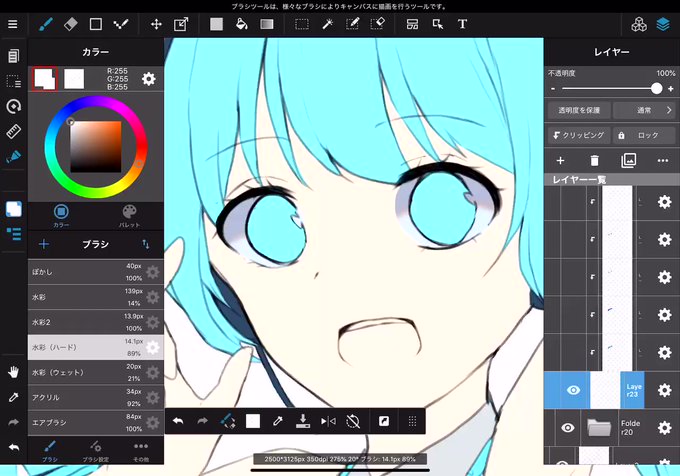Select the ぼかし brush

[96, 272]
